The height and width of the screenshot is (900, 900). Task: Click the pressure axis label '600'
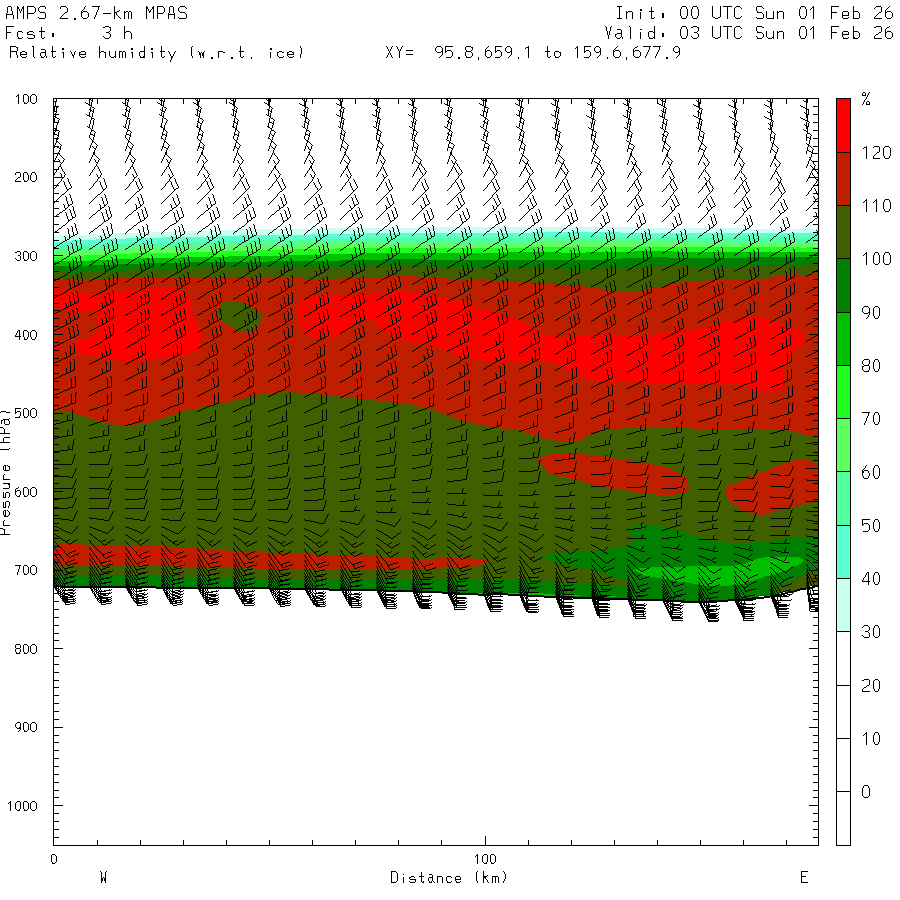(x=26, y=492)
